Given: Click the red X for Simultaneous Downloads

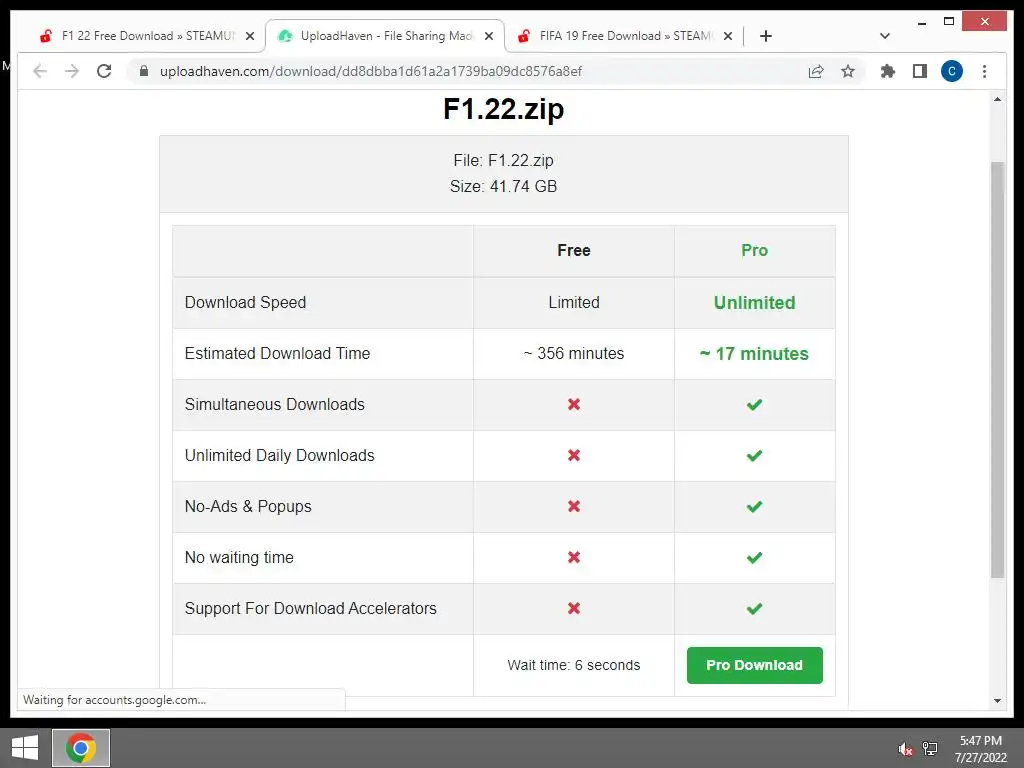Looking at the screenshot, I should pyautogui.click(x=573, y=404).
